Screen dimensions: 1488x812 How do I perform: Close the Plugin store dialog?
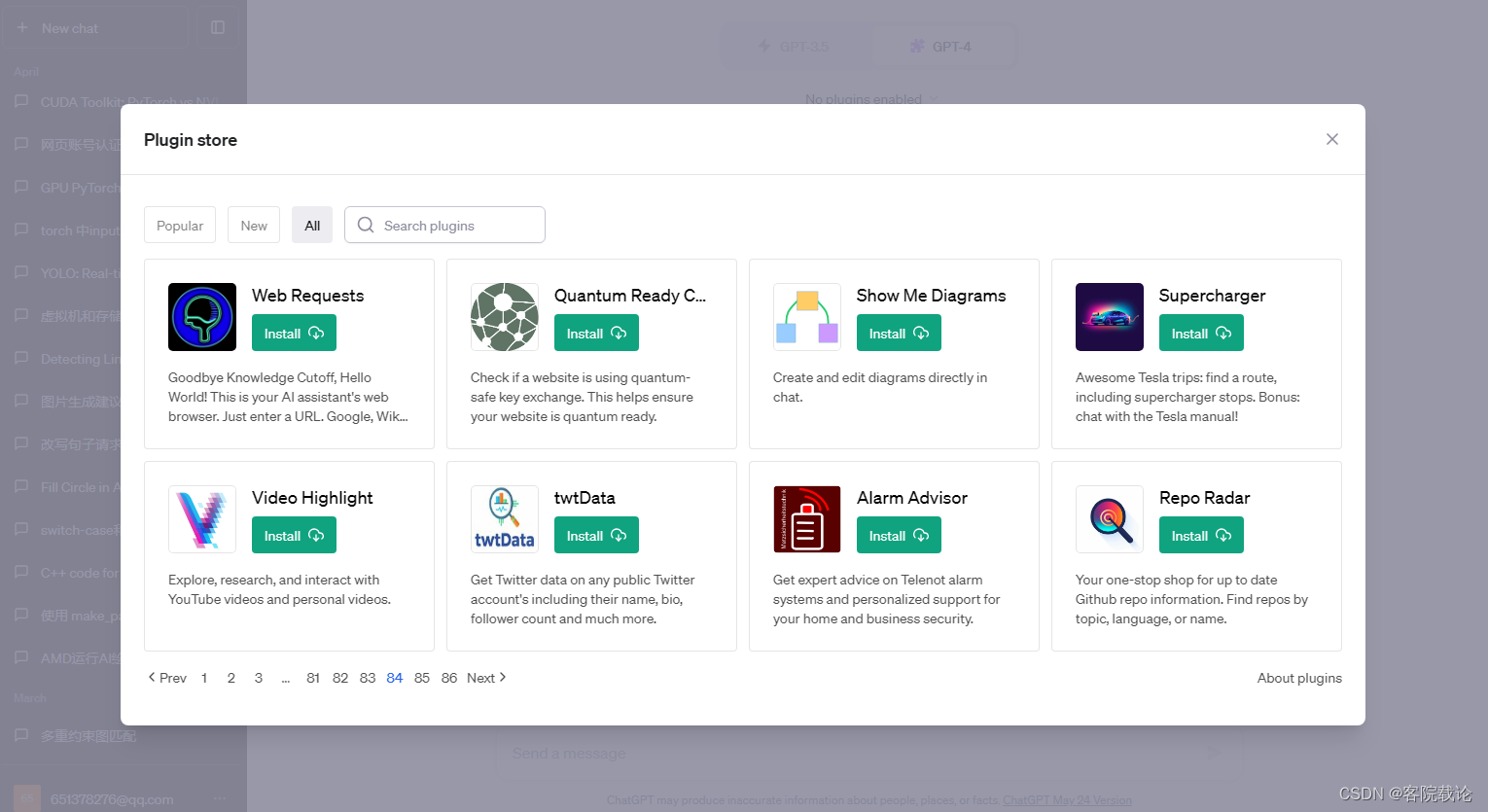point(1332,139)
